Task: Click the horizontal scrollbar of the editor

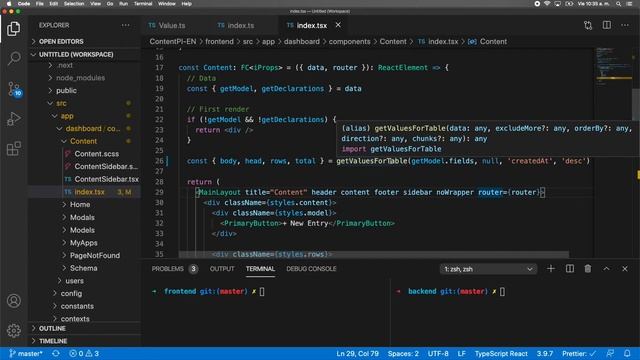Action: click(373, 254)
